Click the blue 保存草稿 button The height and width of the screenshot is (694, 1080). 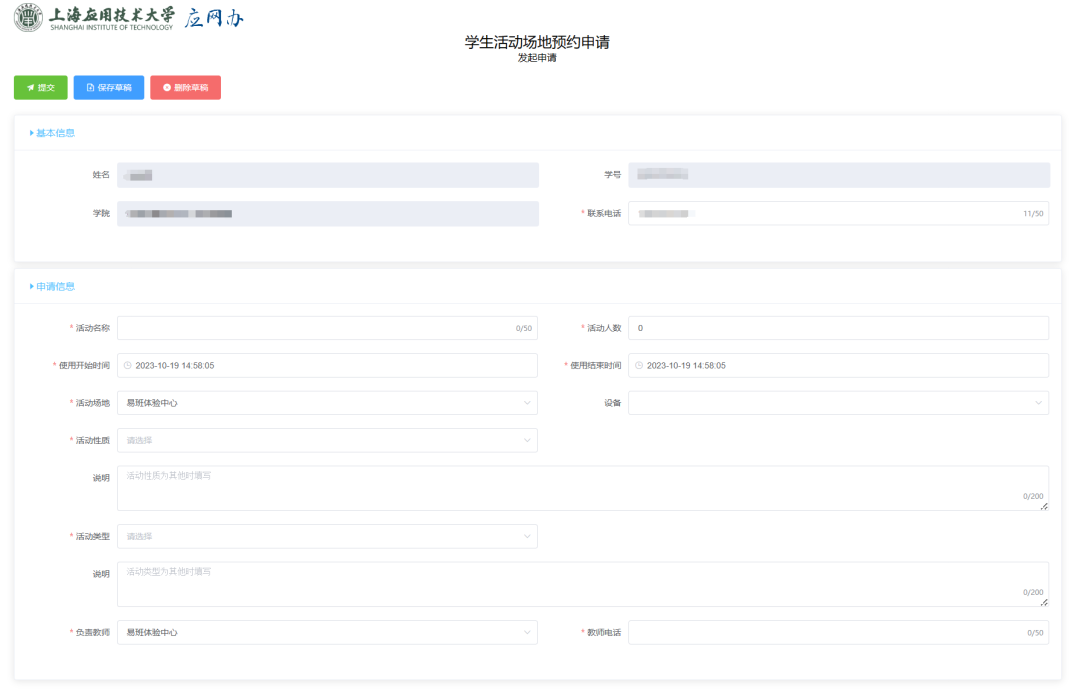[108, 87]
